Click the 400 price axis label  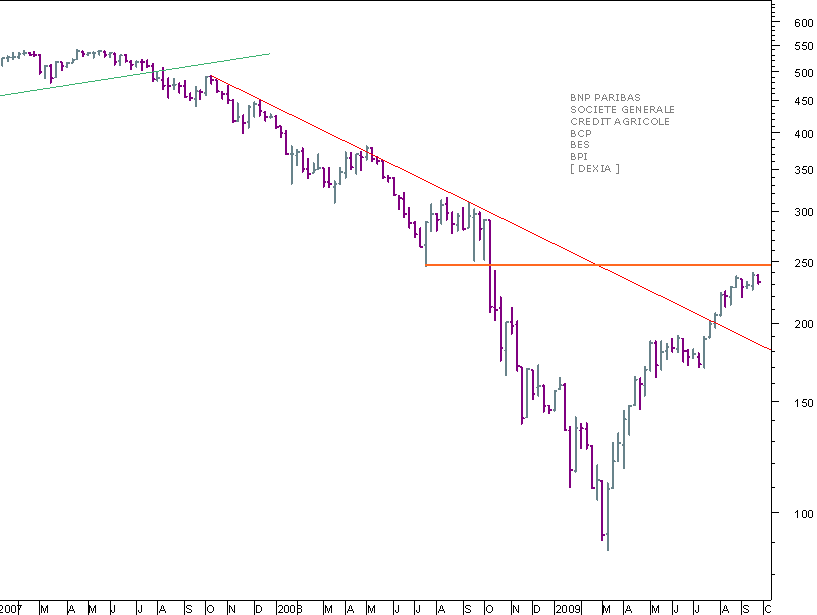click(803, 134)
